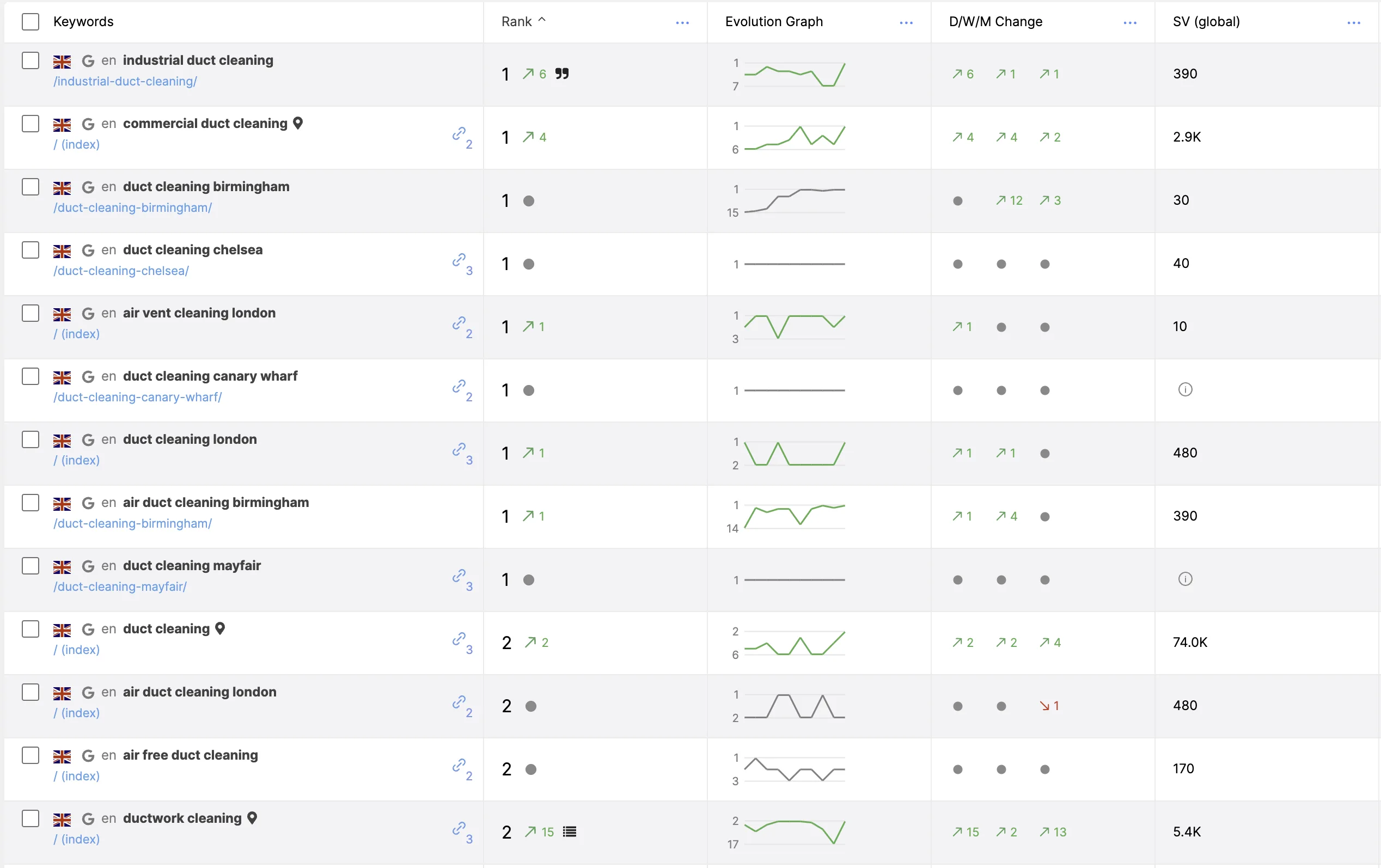Open evolution graph for duct cleaning birmingham
This screenshot has height=868, width=1381.
click(795, 200)
